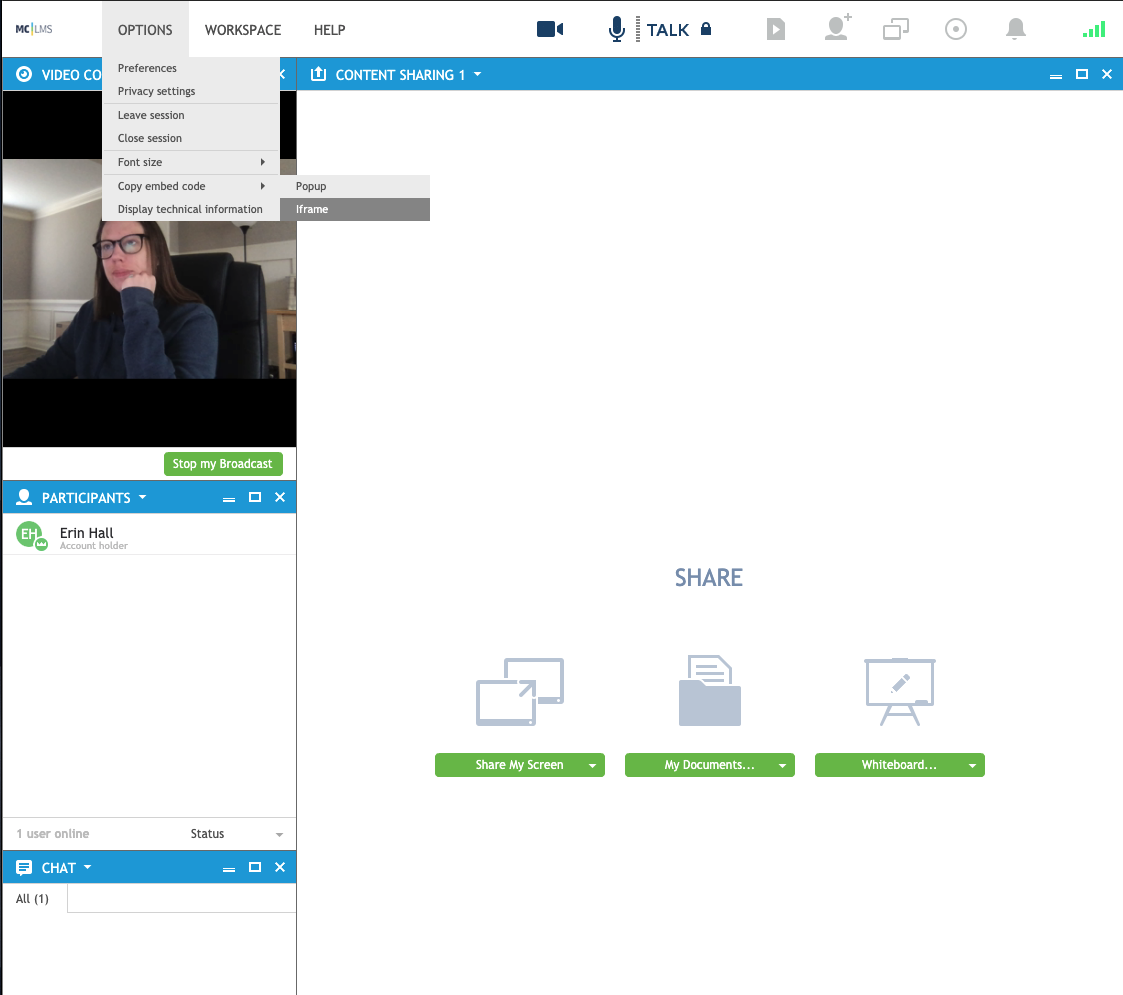The image size is (1123, 995).
Task: Click the My Documents button
Action: (709, 765)
